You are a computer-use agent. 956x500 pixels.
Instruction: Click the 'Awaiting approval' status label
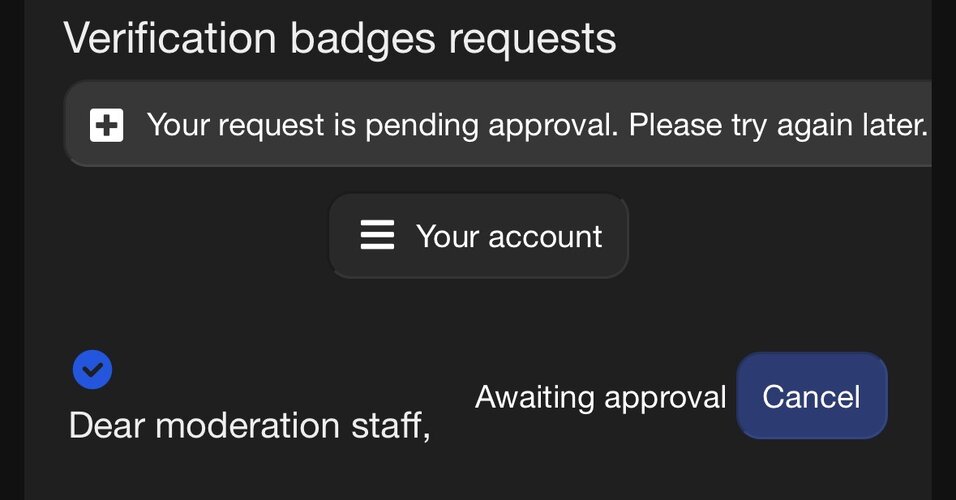pos(600,397)
